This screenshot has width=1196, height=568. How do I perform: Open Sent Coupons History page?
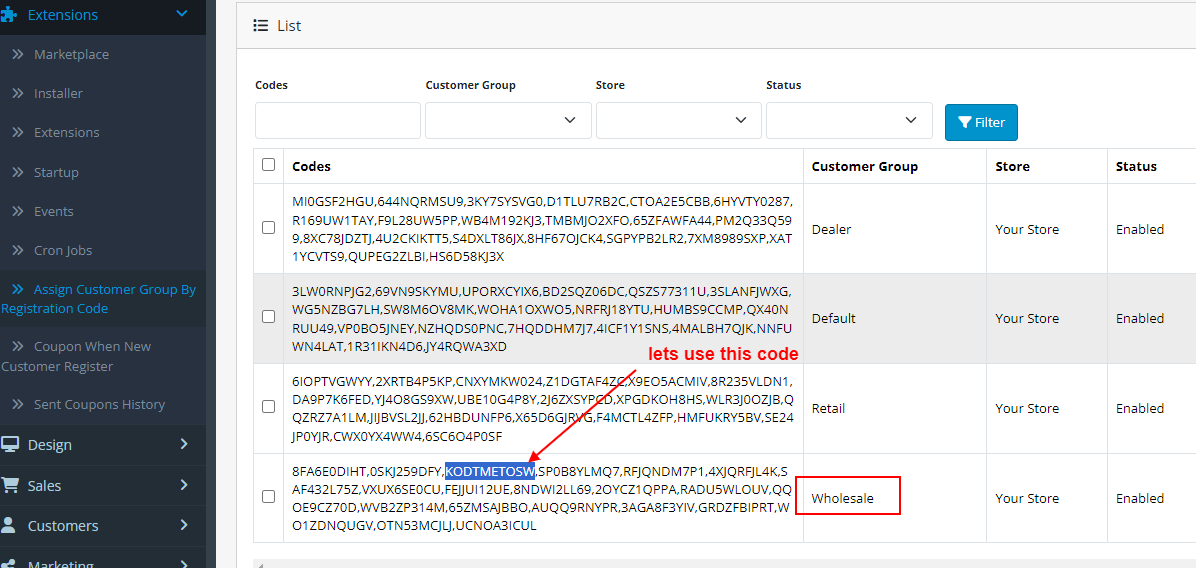[x=99, y=404]
